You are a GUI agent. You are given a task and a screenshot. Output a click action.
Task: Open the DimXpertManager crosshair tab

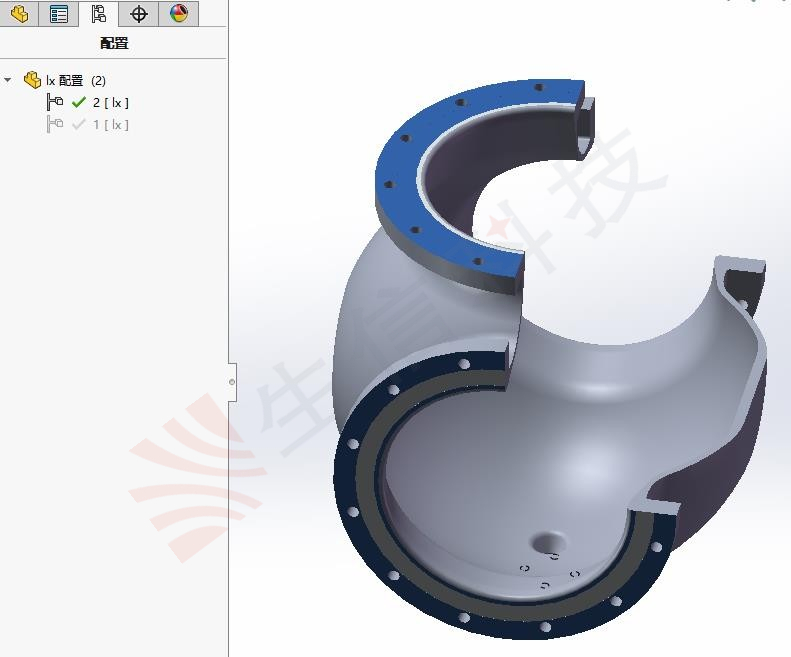[x=138, y=14]
